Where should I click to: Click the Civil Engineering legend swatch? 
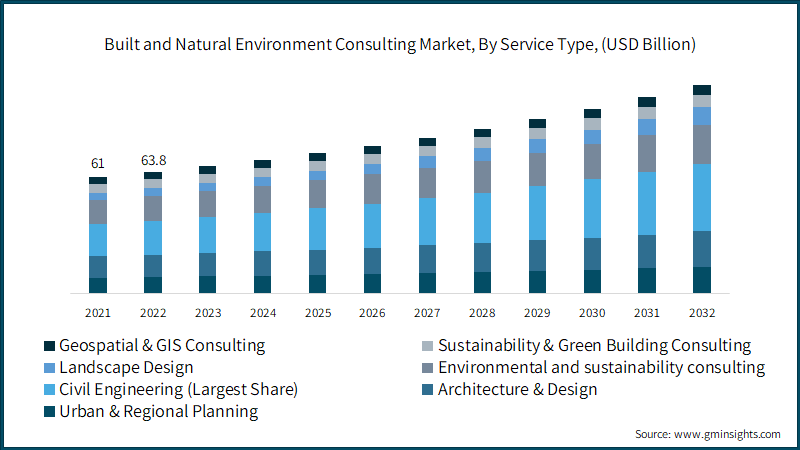pyautogui.click(x=49, y=390)
